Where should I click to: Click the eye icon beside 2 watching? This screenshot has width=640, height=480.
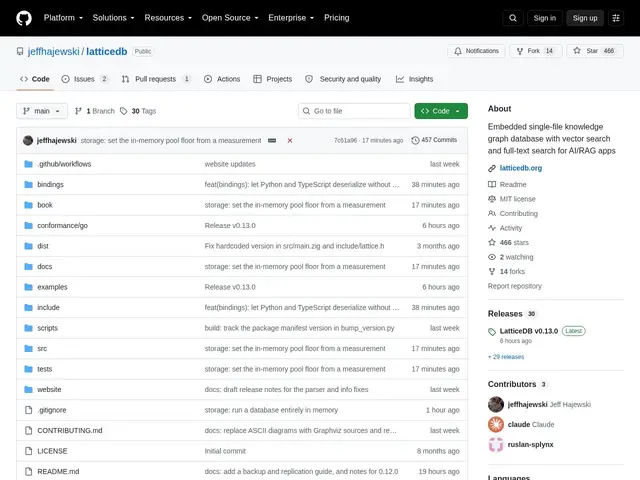(492, 257)
